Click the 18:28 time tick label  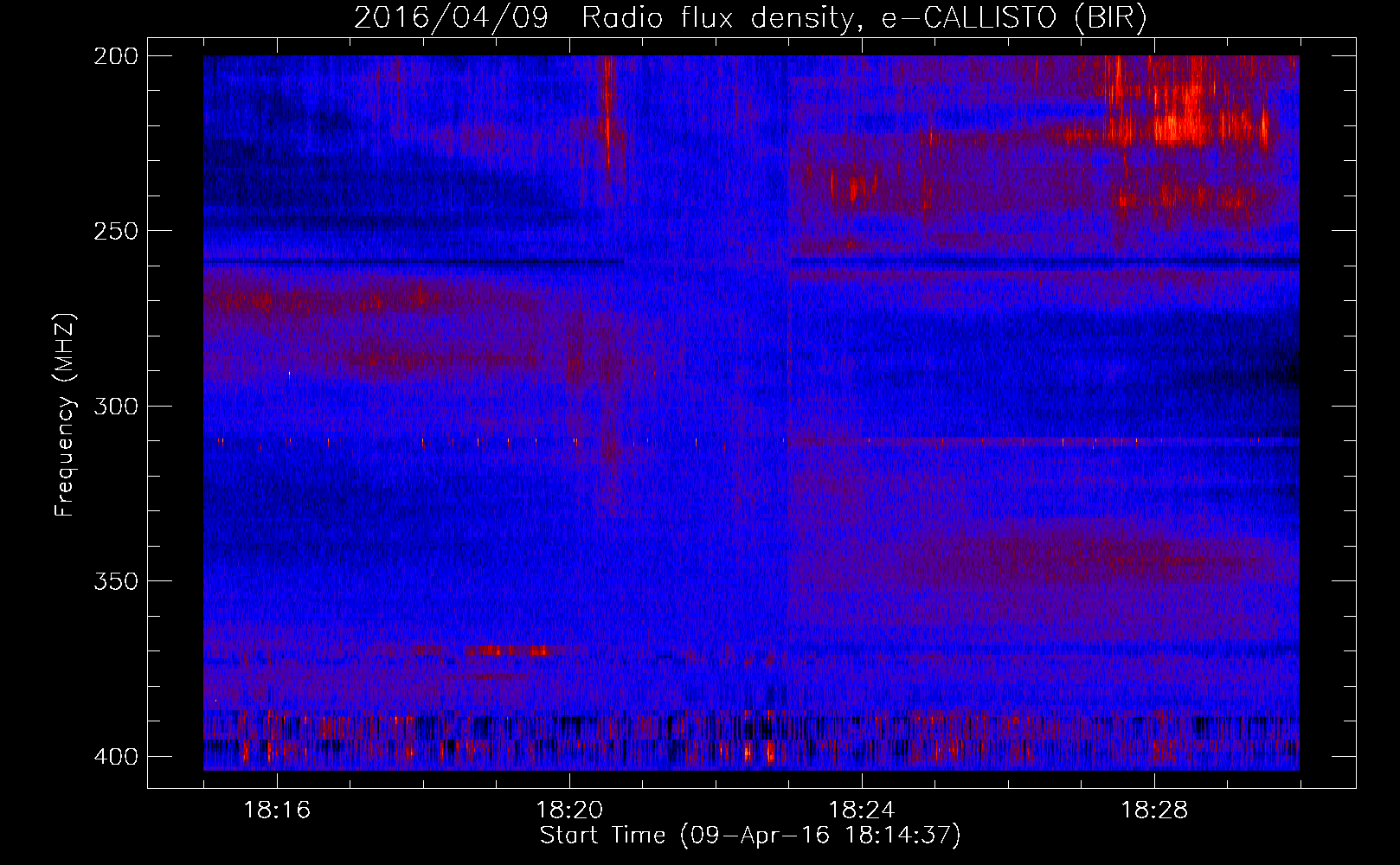(1154, 811)
